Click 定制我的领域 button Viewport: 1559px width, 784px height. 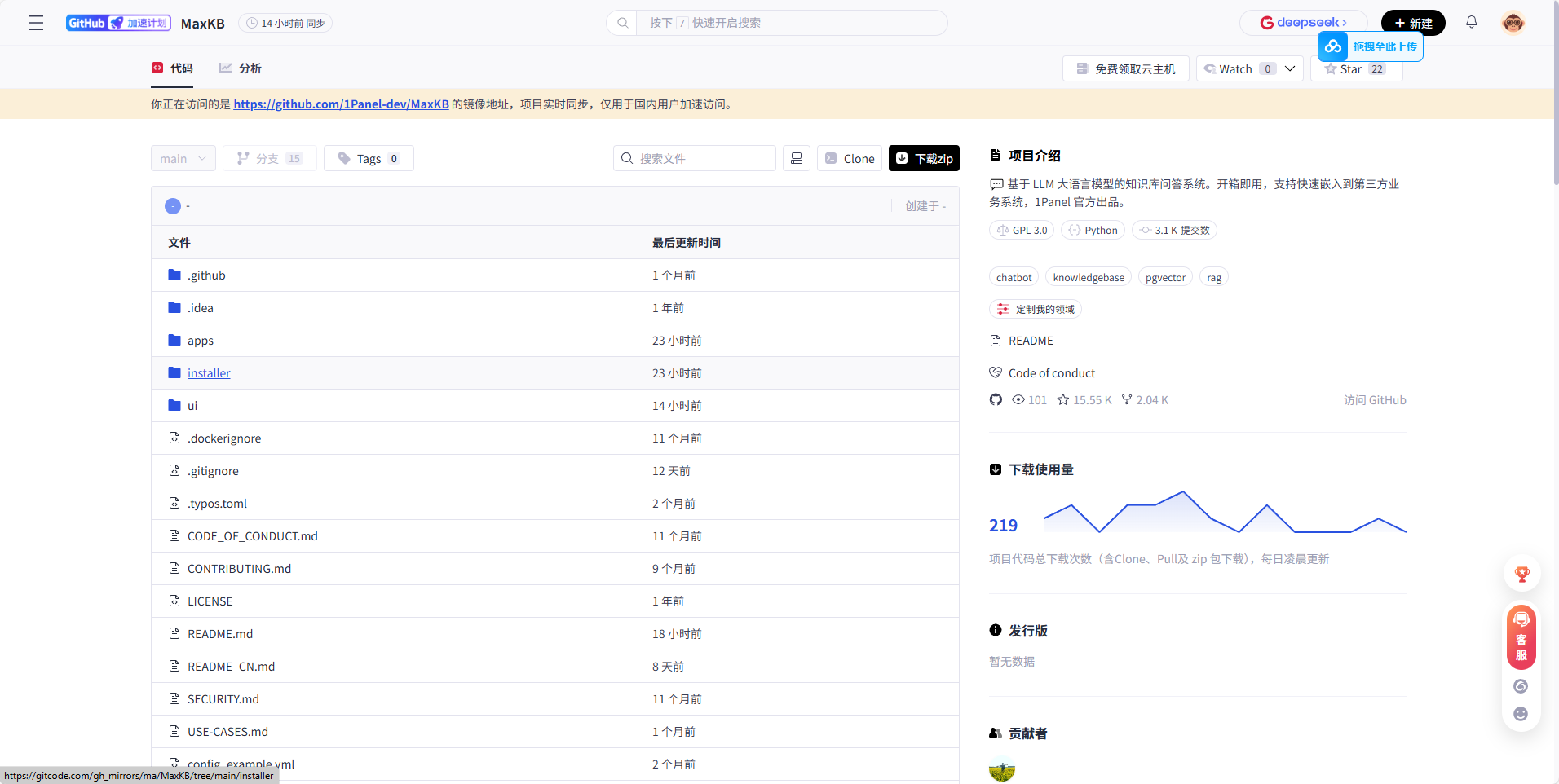pos(1036,309)
